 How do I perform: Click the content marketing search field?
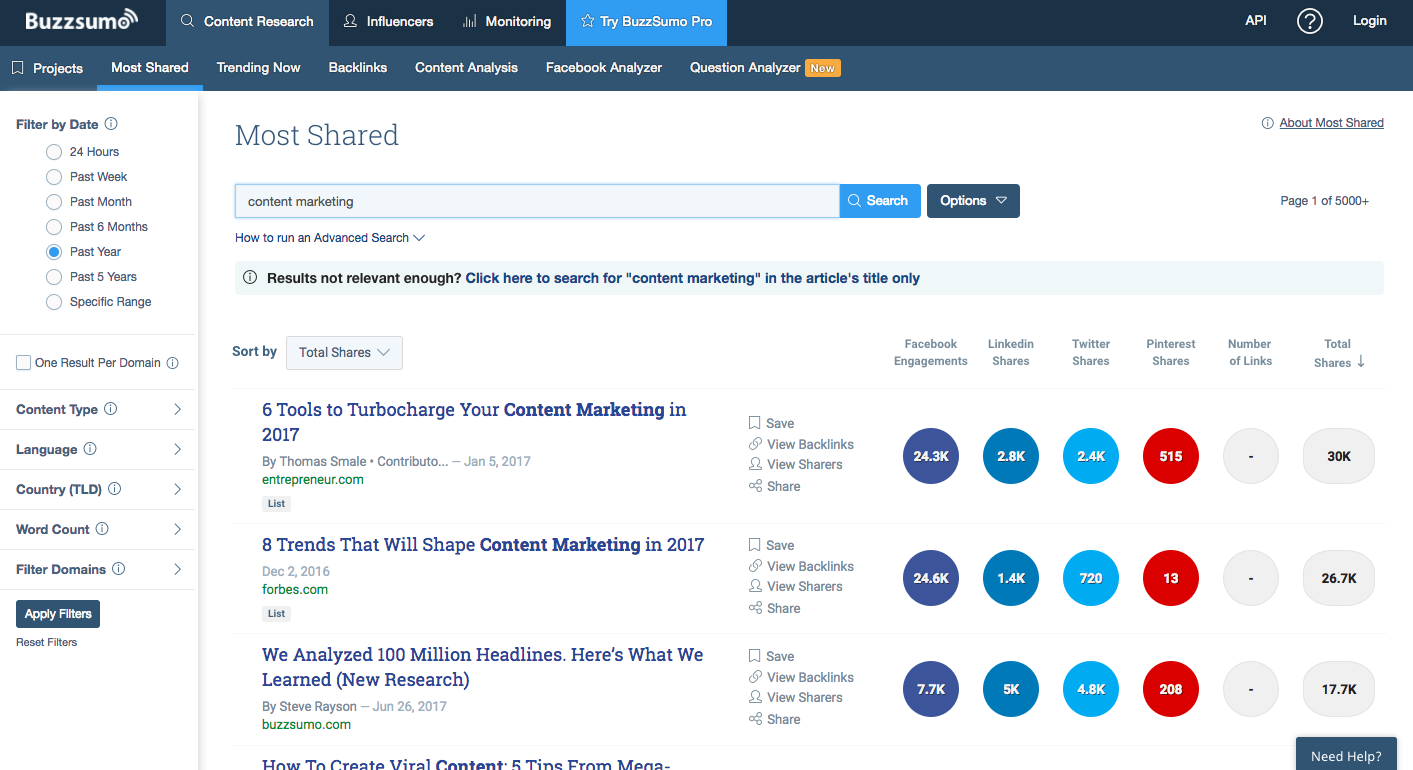tap(537, 201)
